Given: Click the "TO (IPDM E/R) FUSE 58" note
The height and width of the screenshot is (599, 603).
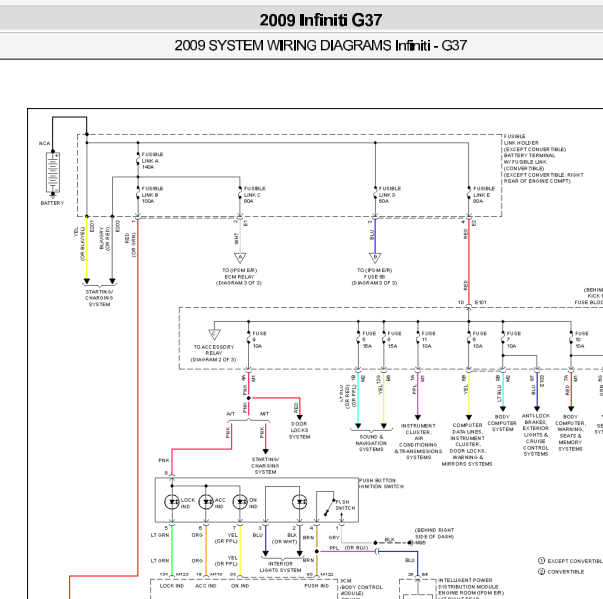Looking at the screenshot, I should (x=374, y=277).
